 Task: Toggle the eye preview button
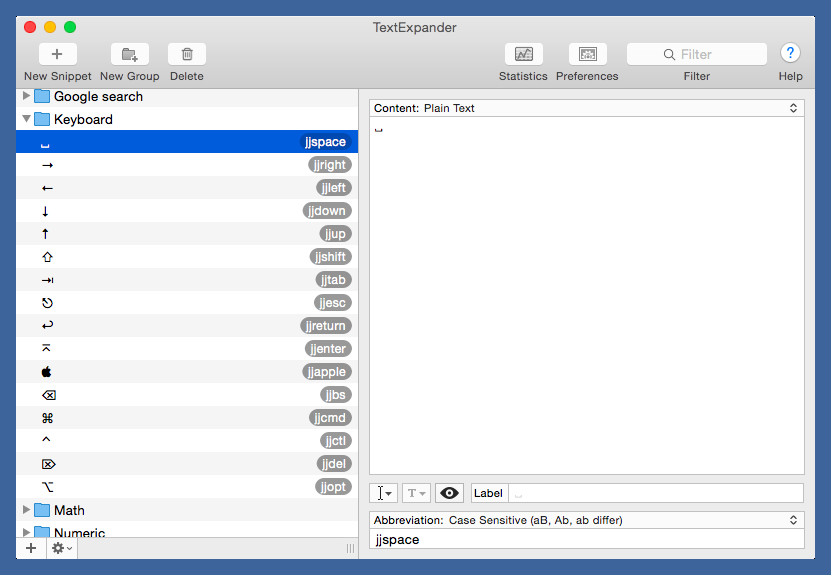click(450, 493)
